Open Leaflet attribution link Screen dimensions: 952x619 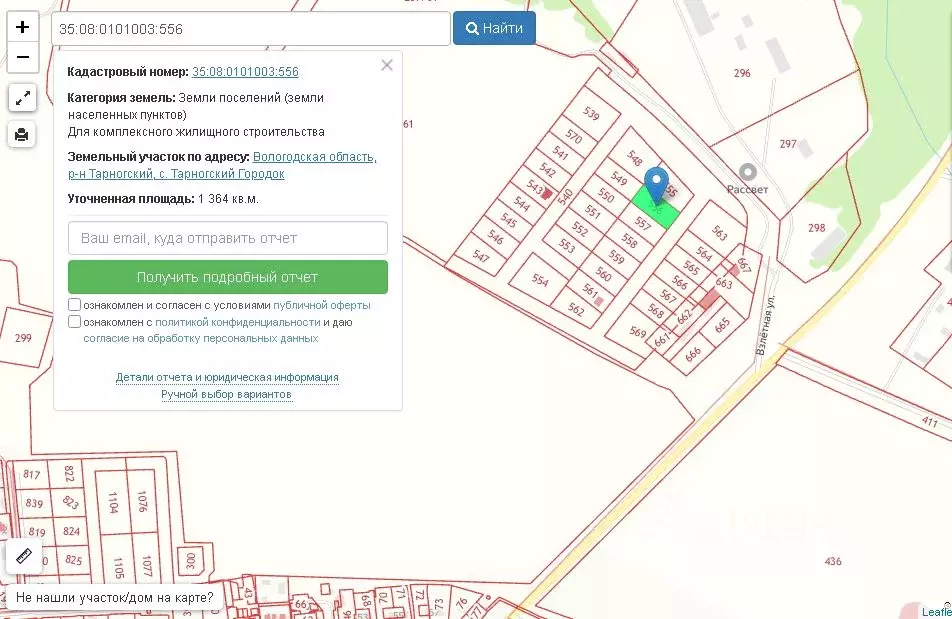click(937, 612)
